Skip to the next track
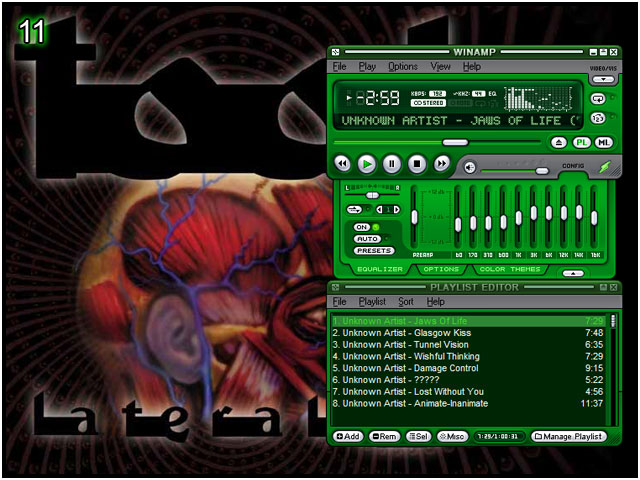The image size is (640, 480). point(442,164)
